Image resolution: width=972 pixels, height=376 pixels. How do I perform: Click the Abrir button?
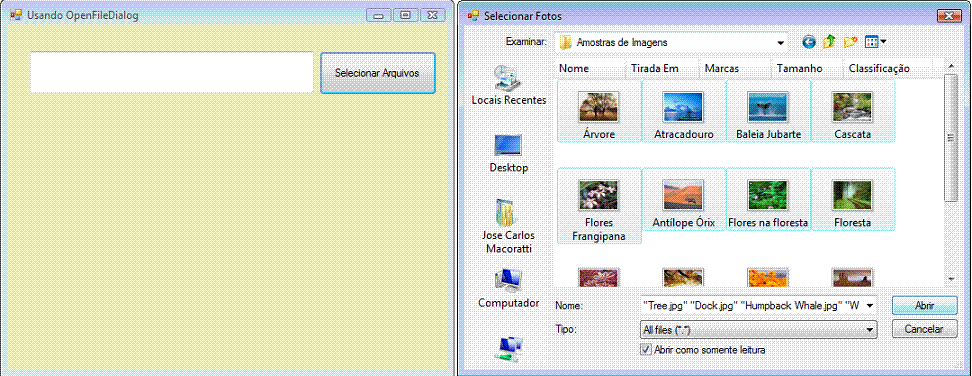924,305
